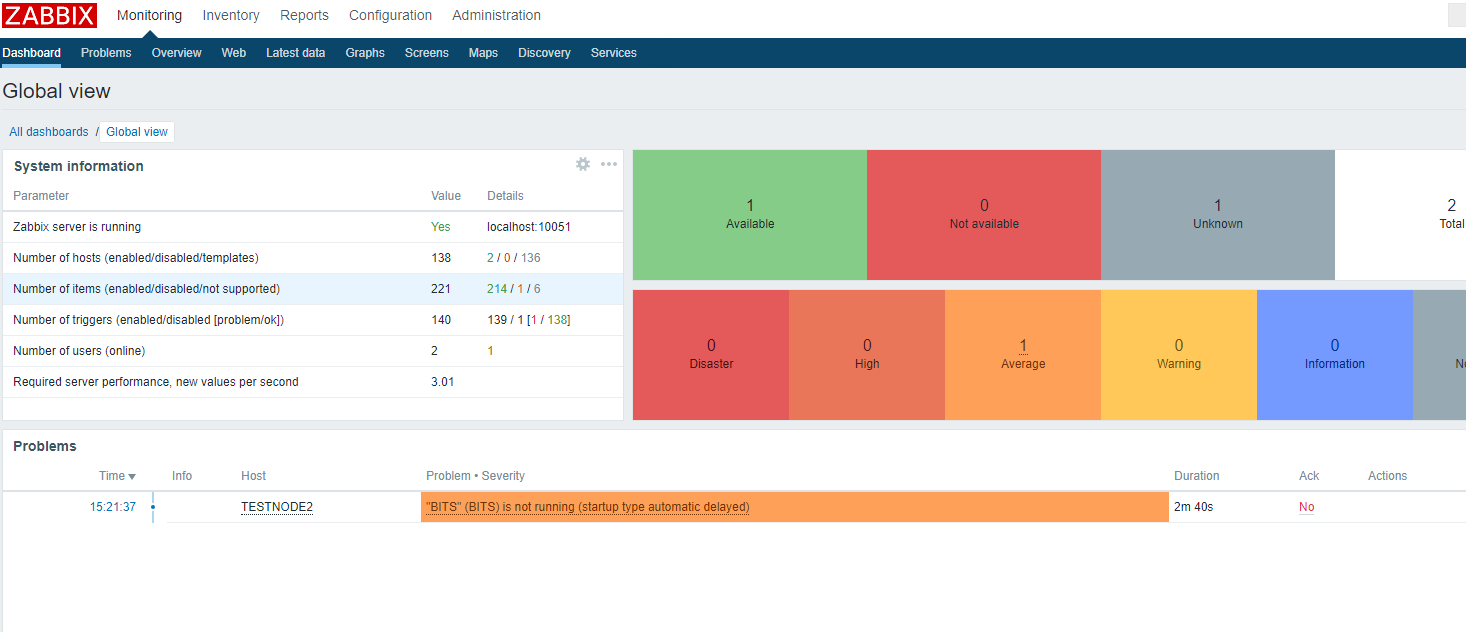This screenshot has height=632, width=1466.
Task: Click the Zabbix logo
Action: coord(50,16)
